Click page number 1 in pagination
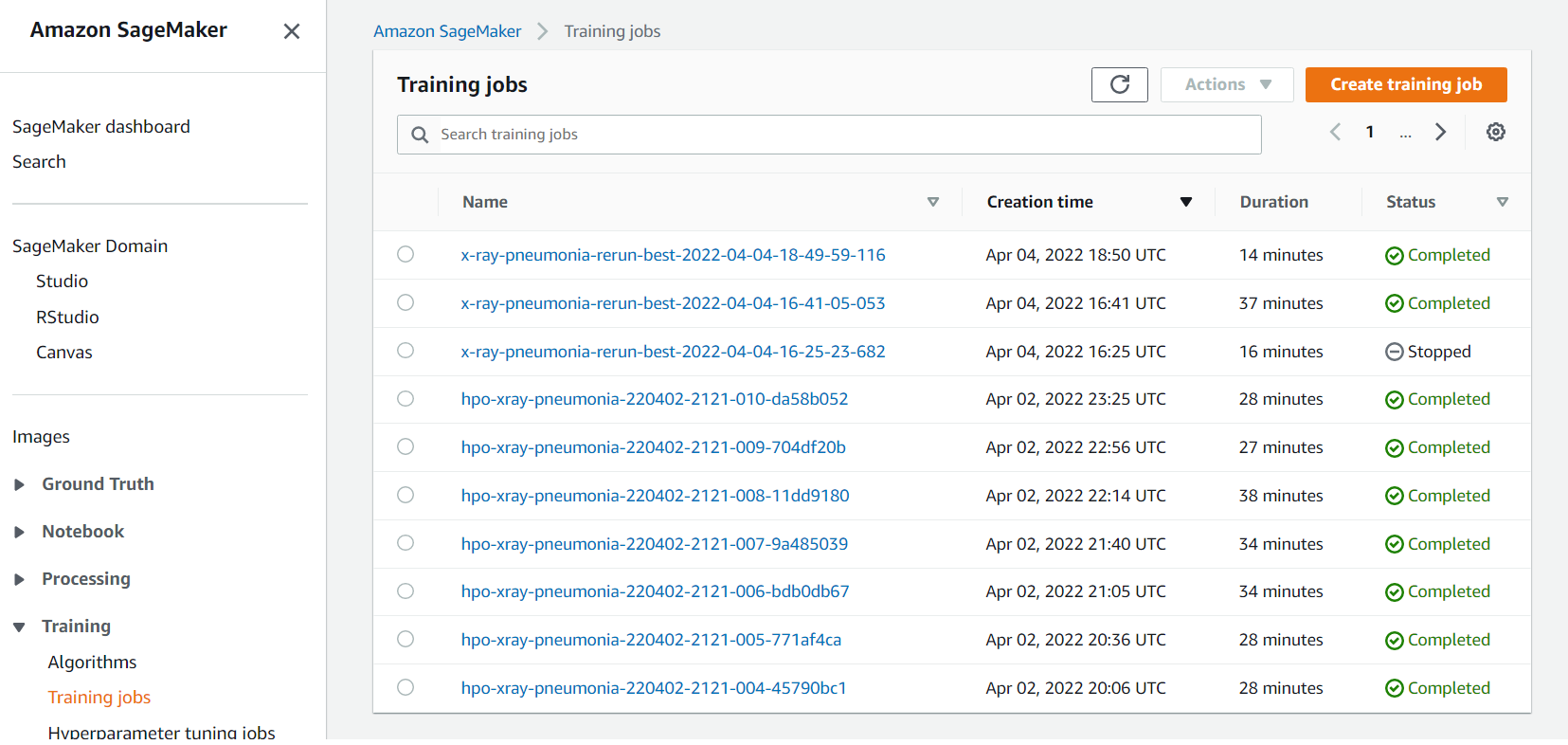The image size is (1568, 745). click(x=1370, y=132)
